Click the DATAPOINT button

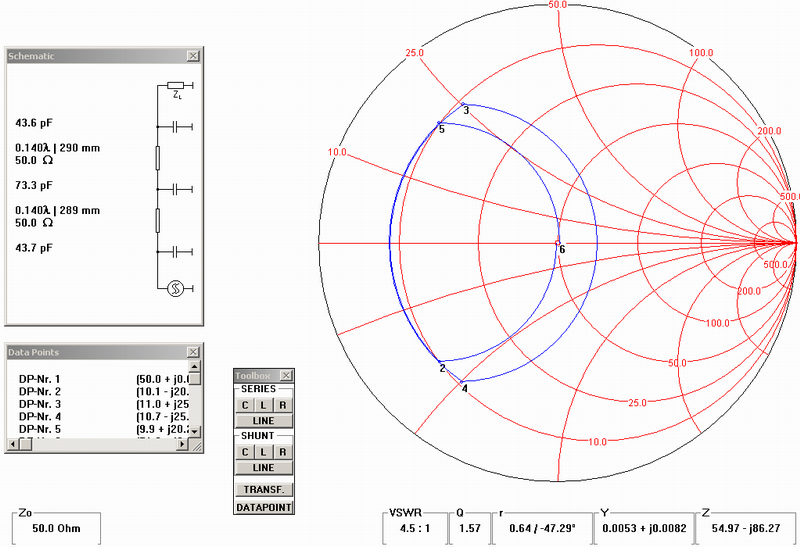tap(264, 508)
